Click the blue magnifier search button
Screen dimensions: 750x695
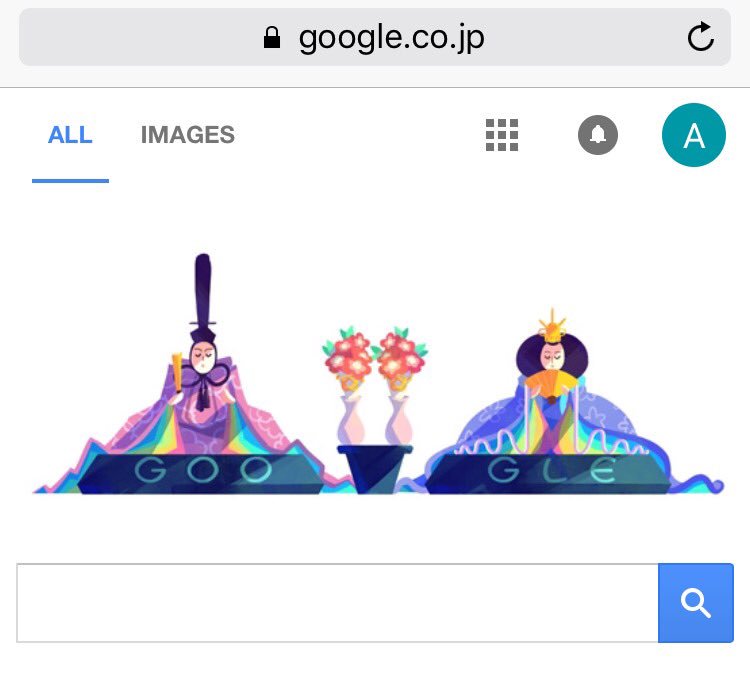pos(695,603)
